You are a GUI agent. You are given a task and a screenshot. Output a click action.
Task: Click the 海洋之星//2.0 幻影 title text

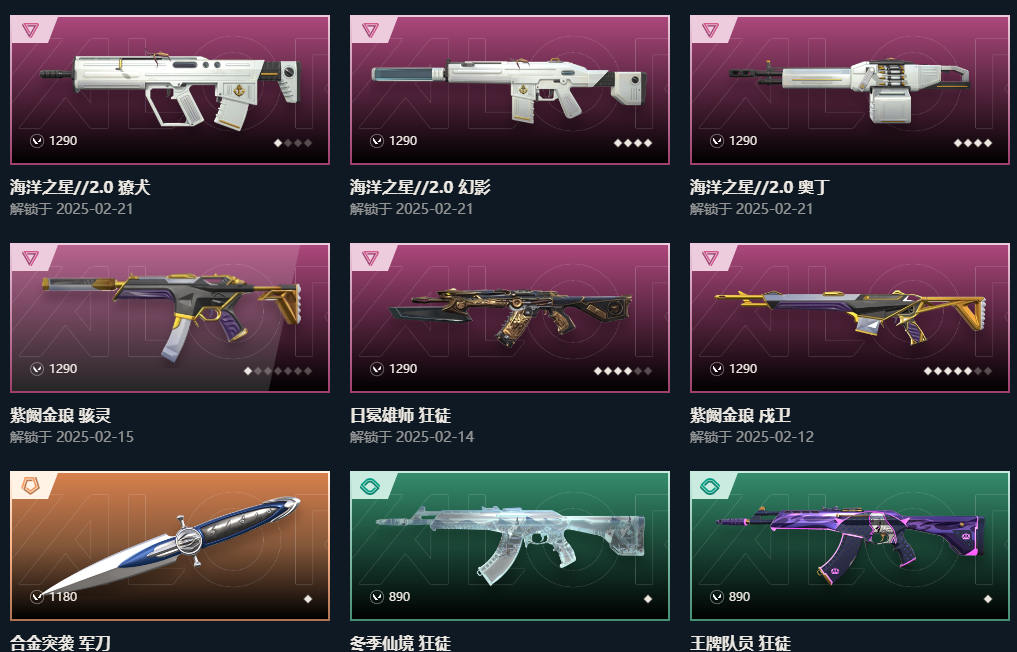(x=420, y=187)
